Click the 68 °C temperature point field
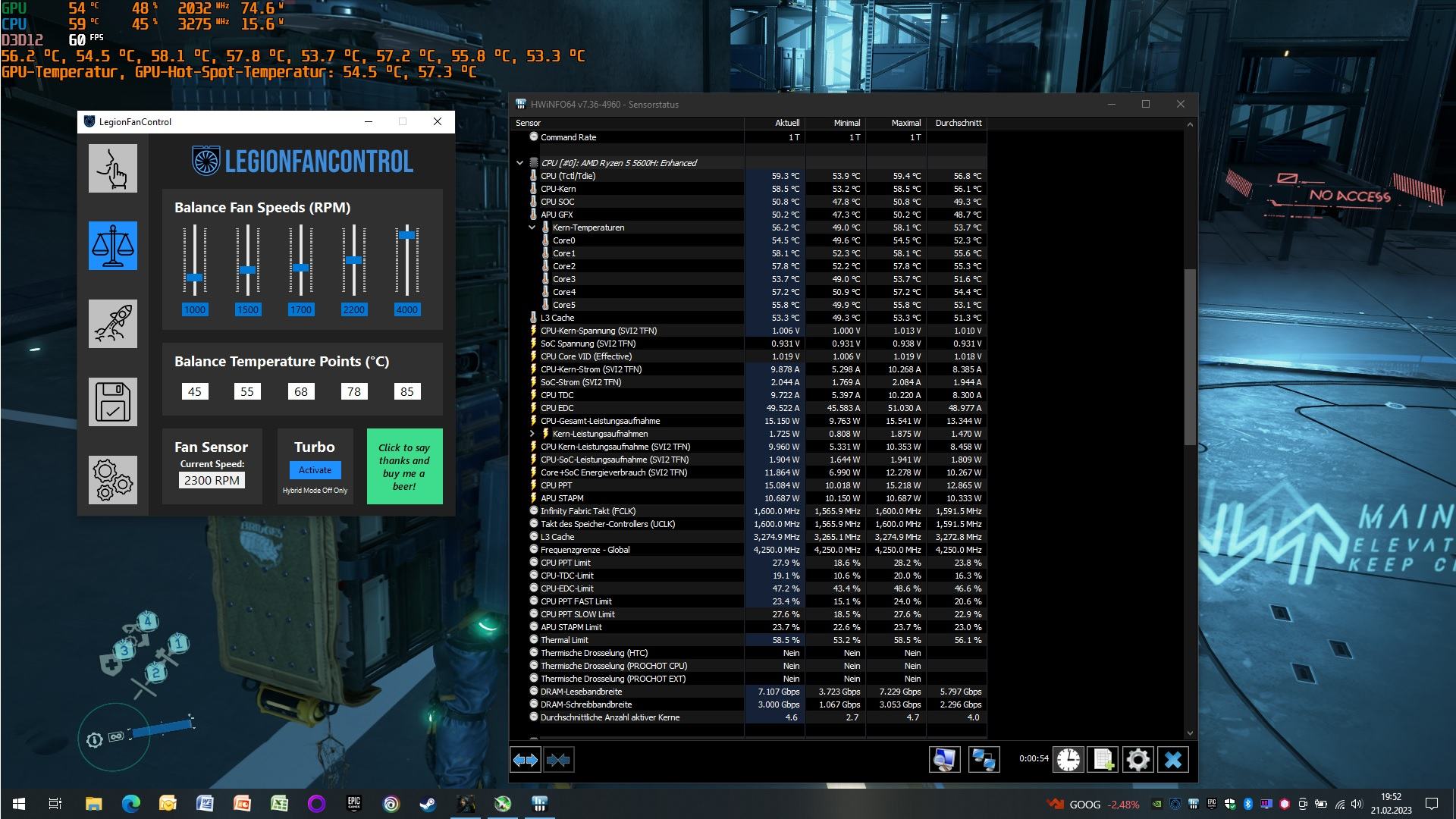Image resolution: width=1456 pixels, height=819 pixels. tap(301, 391)
